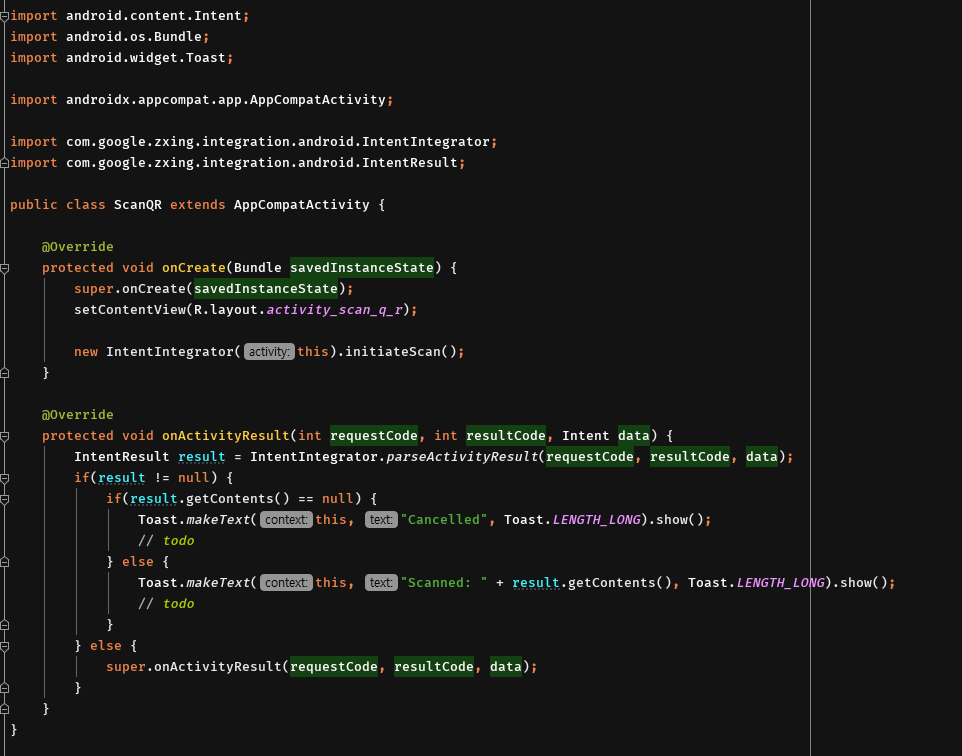Viewport: 962px width, 756px height.
Task: Fold the if(result.getContents() == null) block
Action: coord(4,500)
